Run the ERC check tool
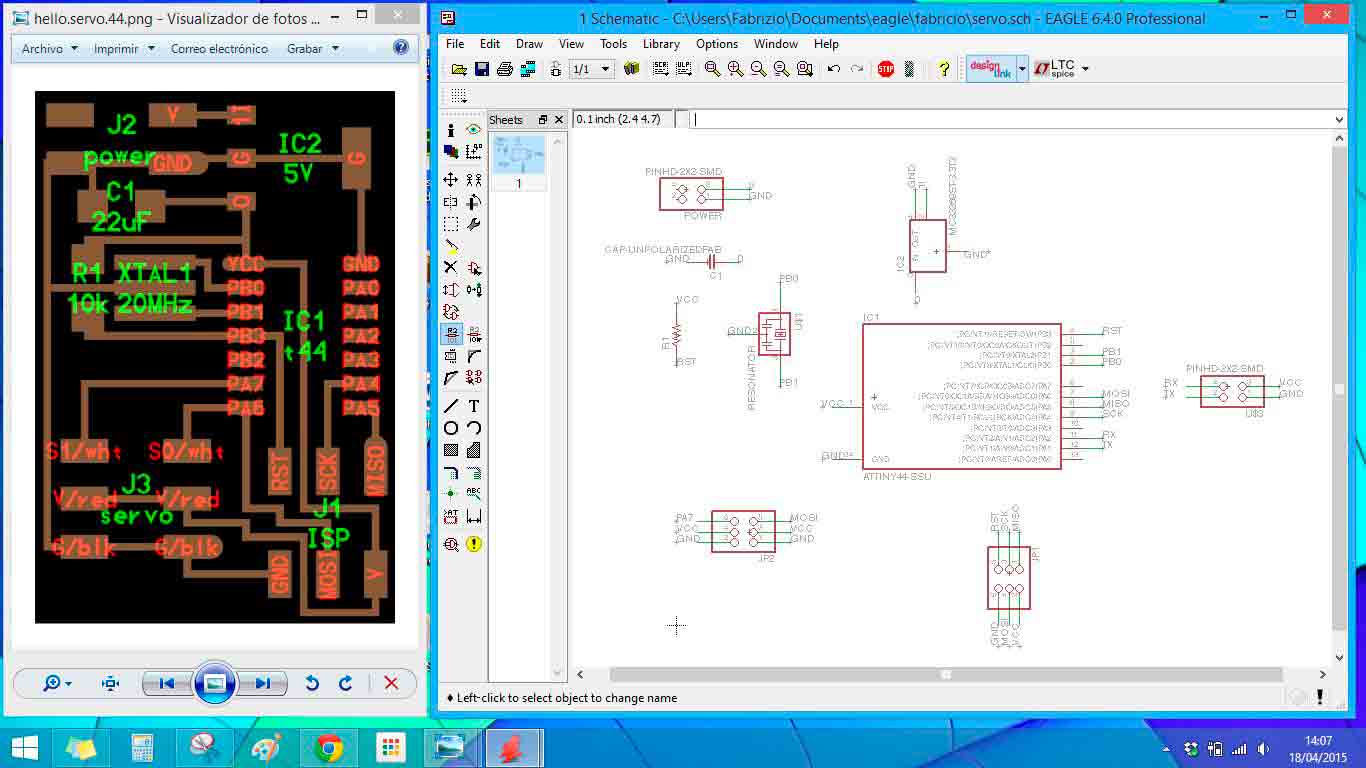This screenshot has width=1366, height=768. coord(451,544)
